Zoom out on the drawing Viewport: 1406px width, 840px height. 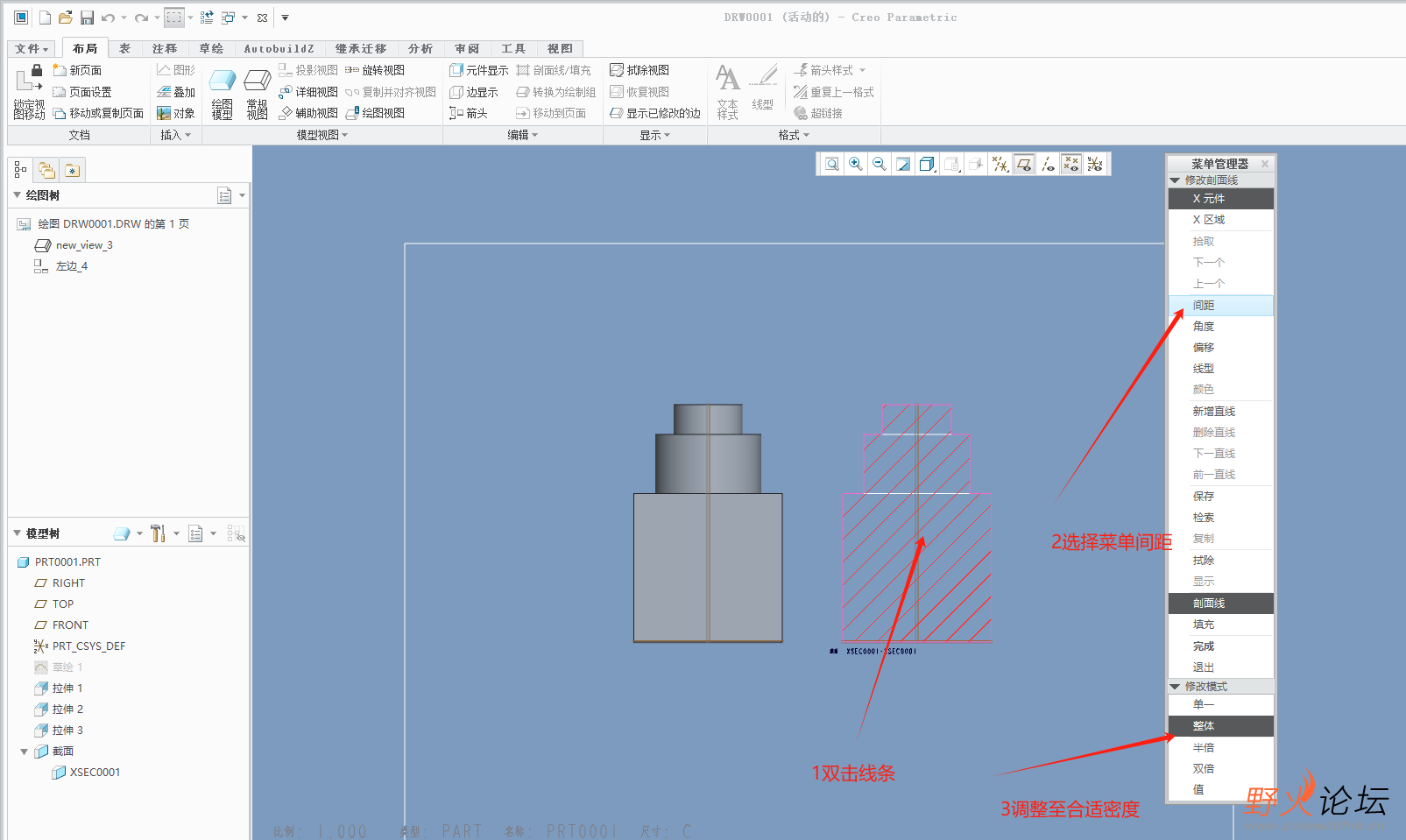pos(880,164)
